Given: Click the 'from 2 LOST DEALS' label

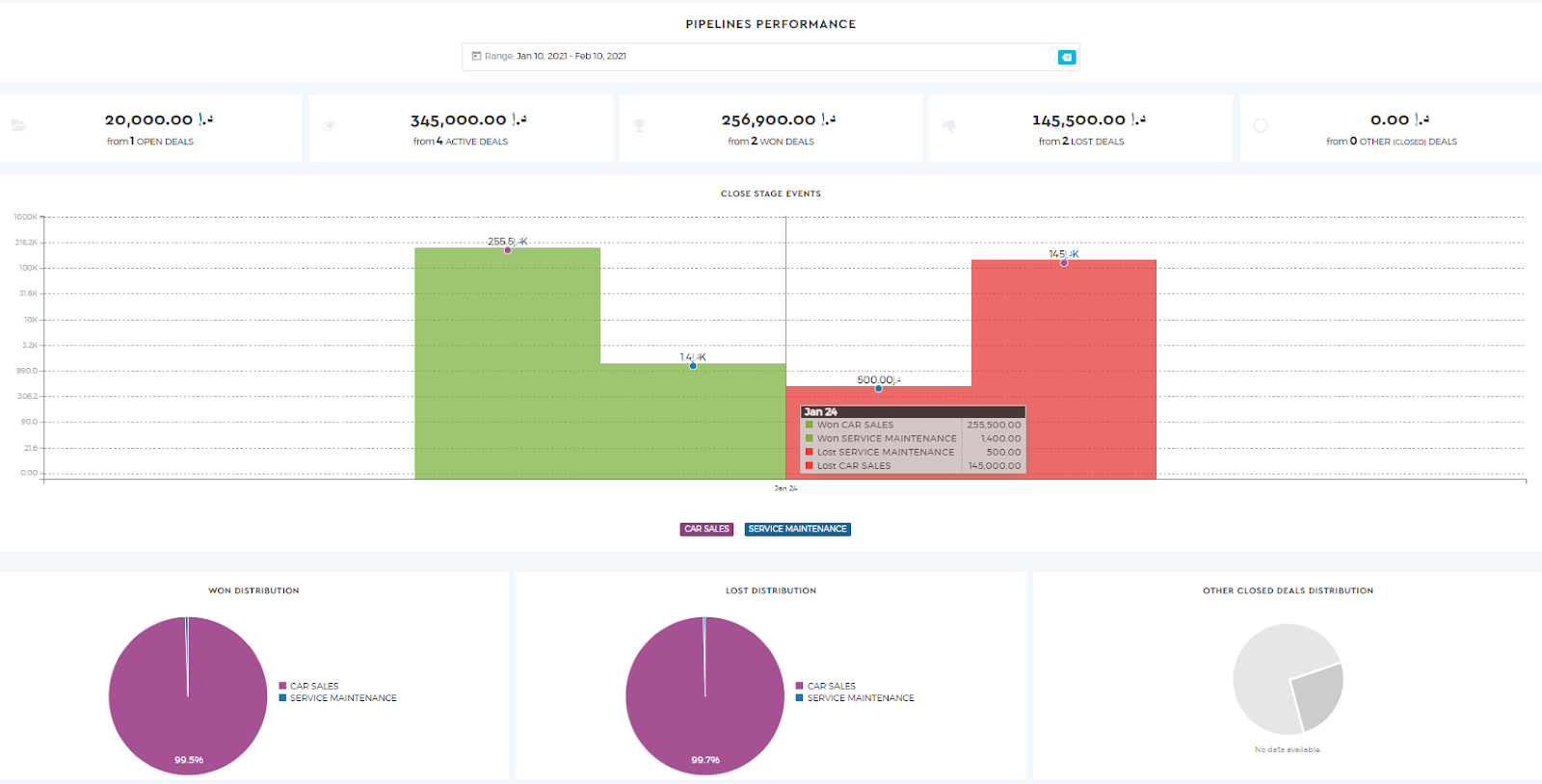Looking at the screenshot, I should pyautogui.click(x=1081, y=142).
